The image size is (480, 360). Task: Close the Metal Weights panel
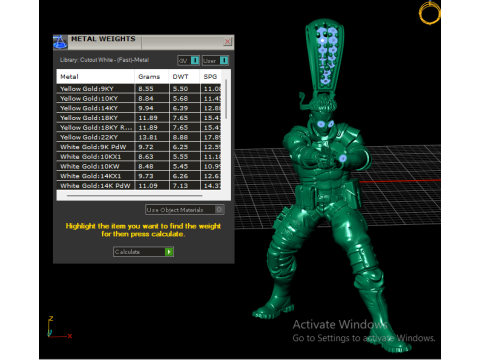[x=227, y=41]
